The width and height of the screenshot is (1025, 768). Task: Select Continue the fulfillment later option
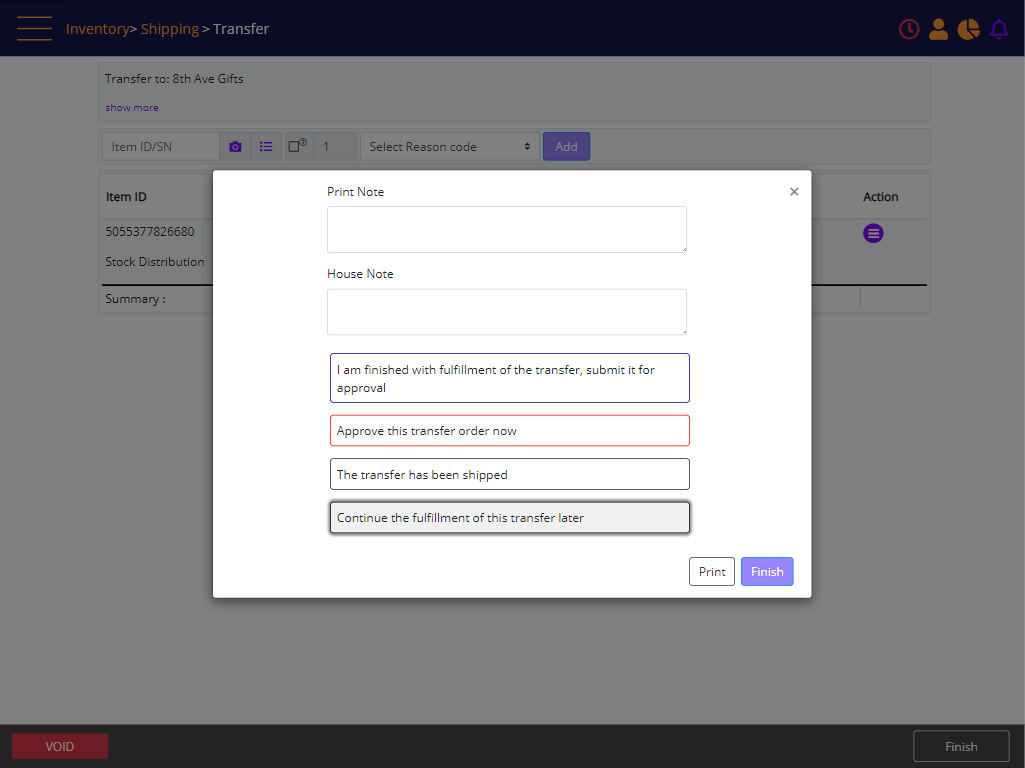509,517
